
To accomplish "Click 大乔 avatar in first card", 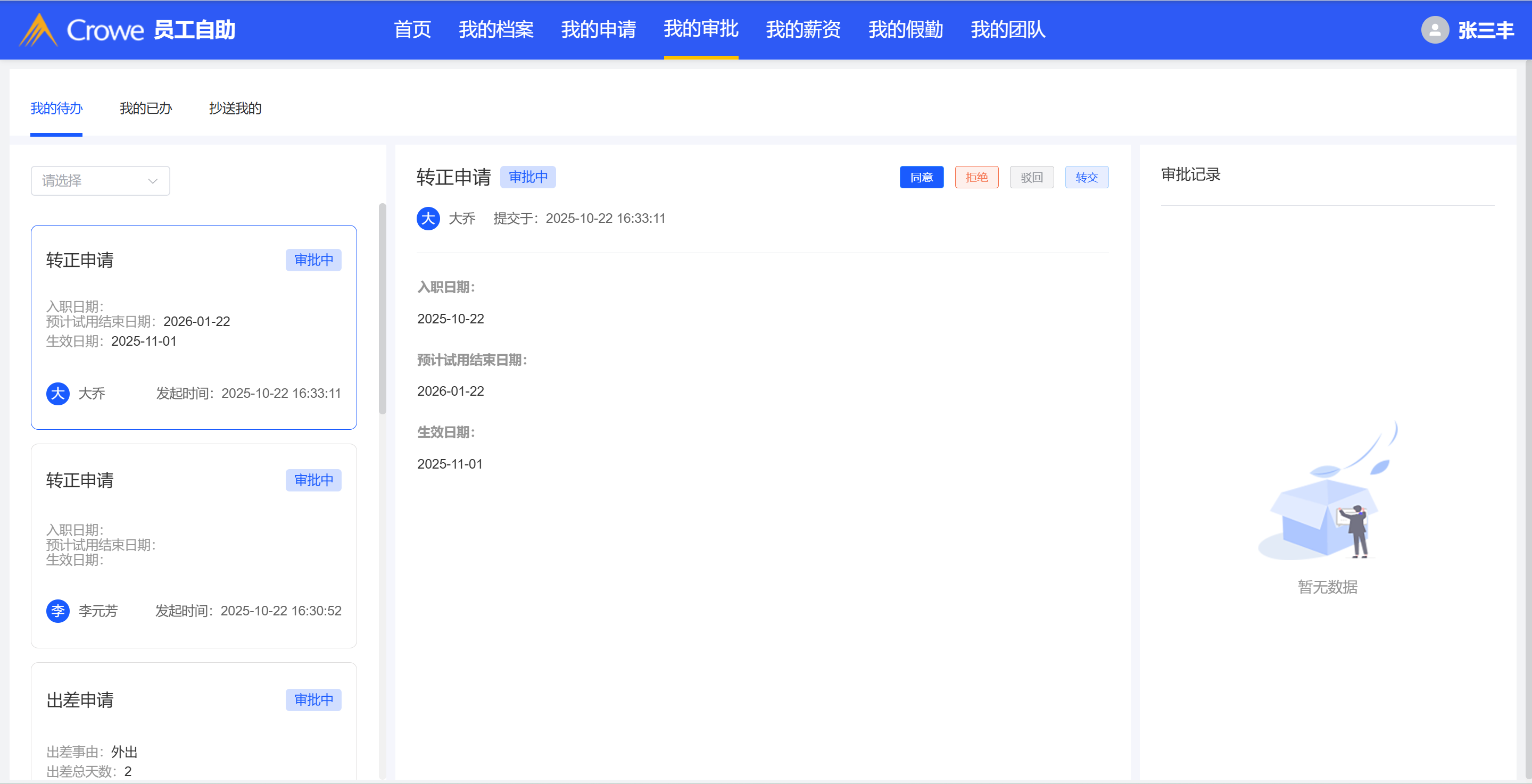I will click(x=57, y=394).
